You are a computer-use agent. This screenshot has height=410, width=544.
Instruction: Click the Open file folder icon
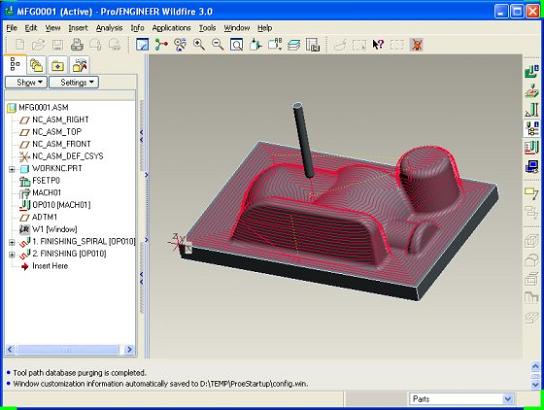(39, 45)
